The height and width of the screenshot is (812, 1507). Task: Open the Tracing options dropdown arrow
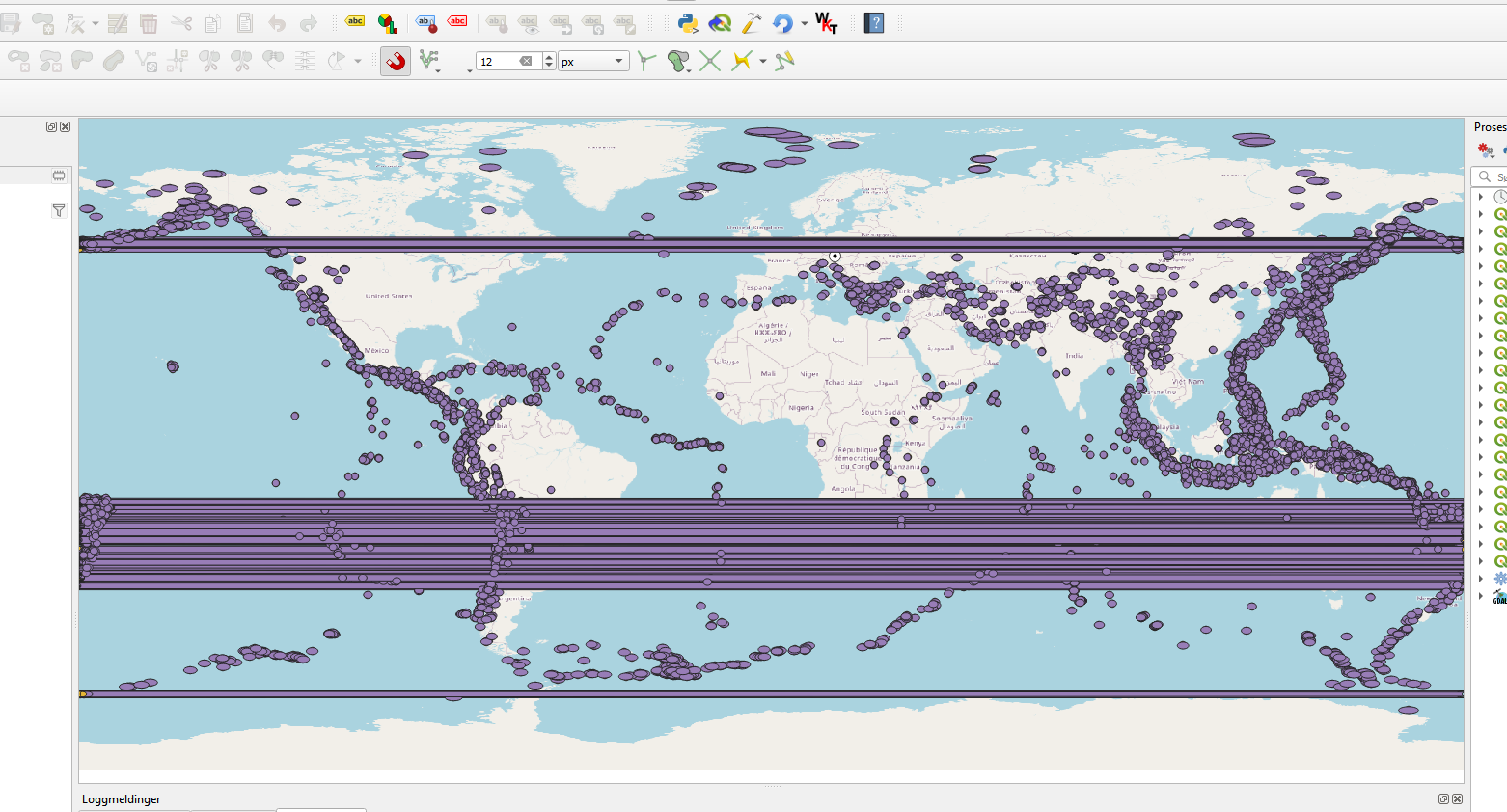pyautogui.click(x=763, y=62)
